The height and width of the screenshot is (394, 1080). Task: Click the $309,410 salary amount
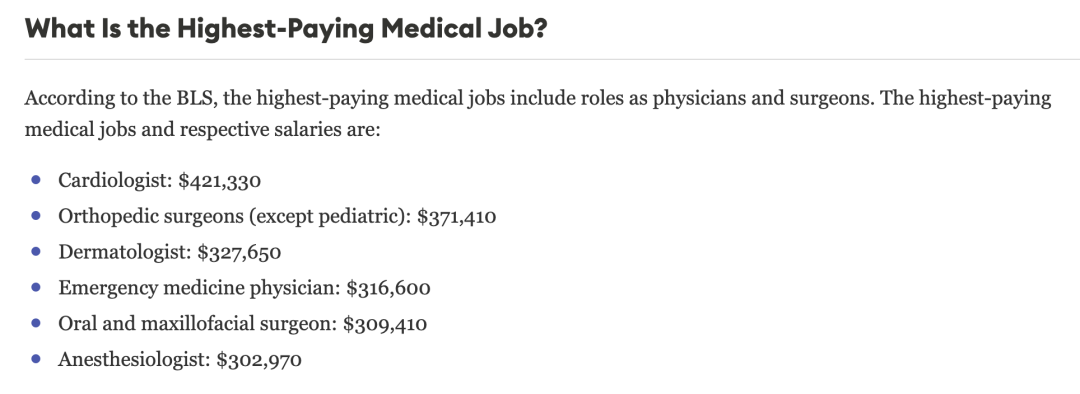point(385,324)
